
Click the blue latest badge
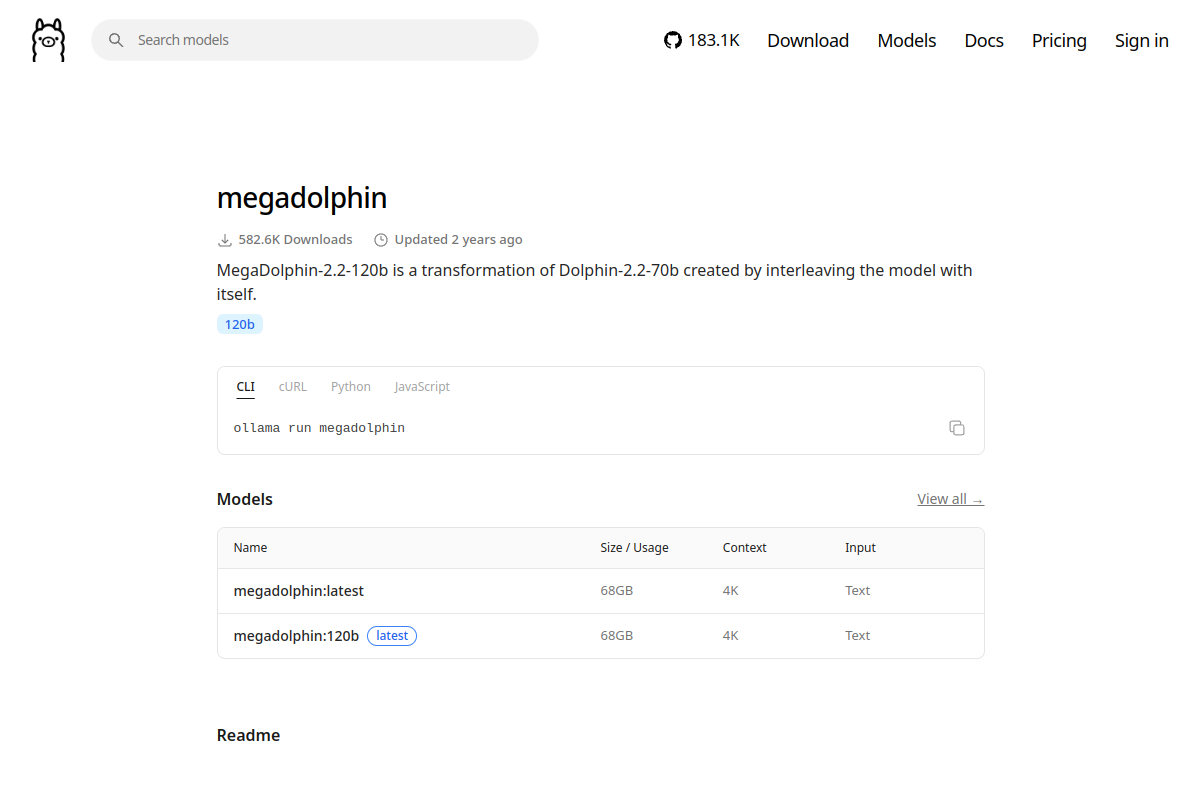[392, 636]
